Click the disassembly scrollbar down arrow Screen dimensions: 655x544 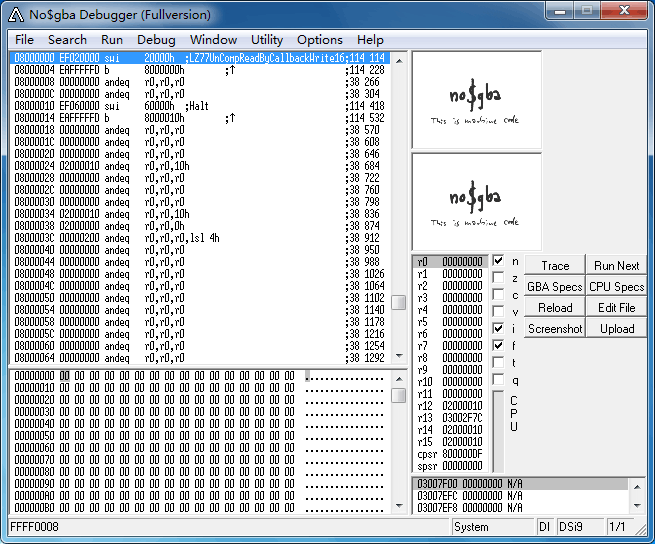(399, 356)
